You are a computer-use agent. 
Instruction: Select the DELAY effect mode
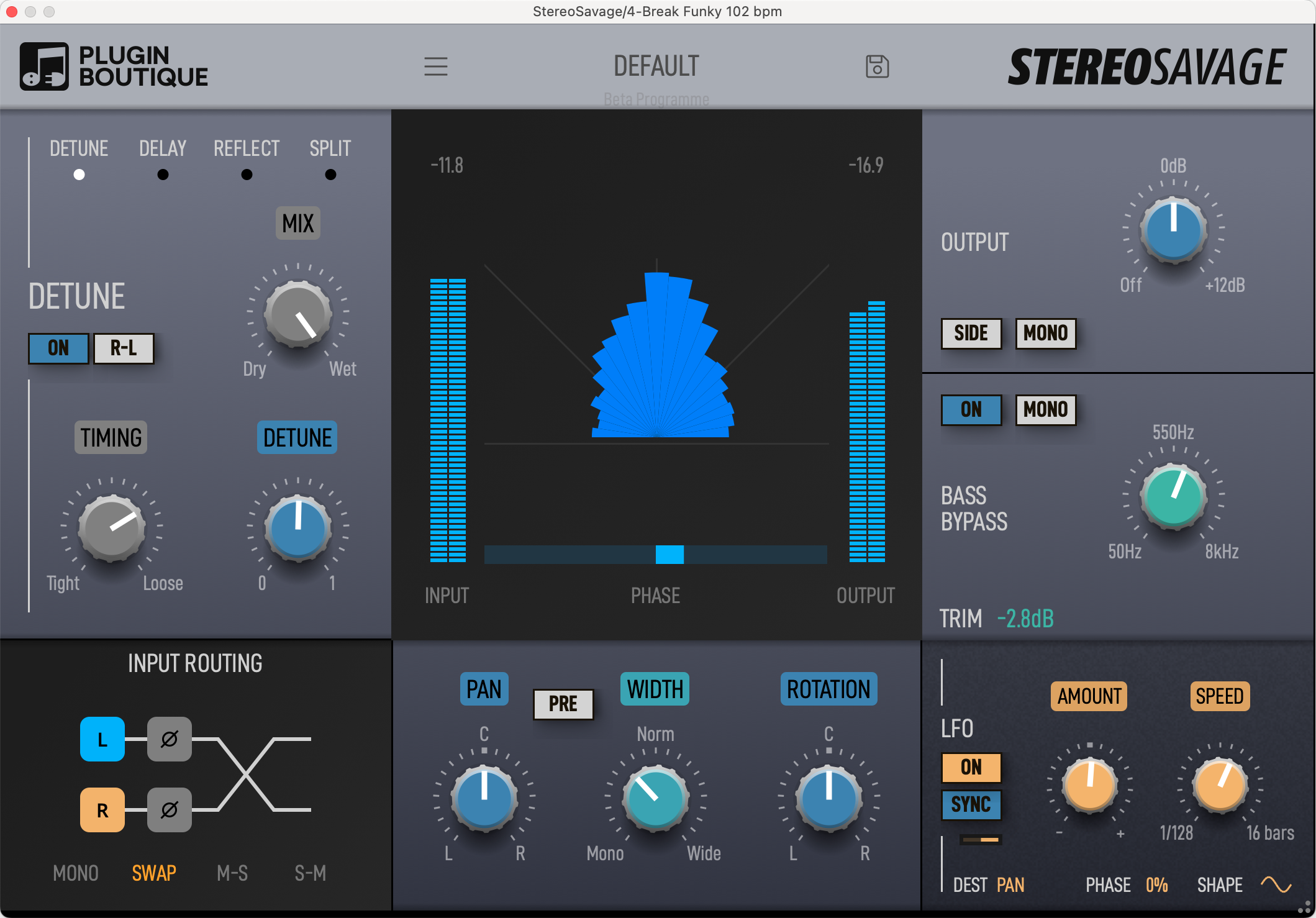tap(163, 175)
